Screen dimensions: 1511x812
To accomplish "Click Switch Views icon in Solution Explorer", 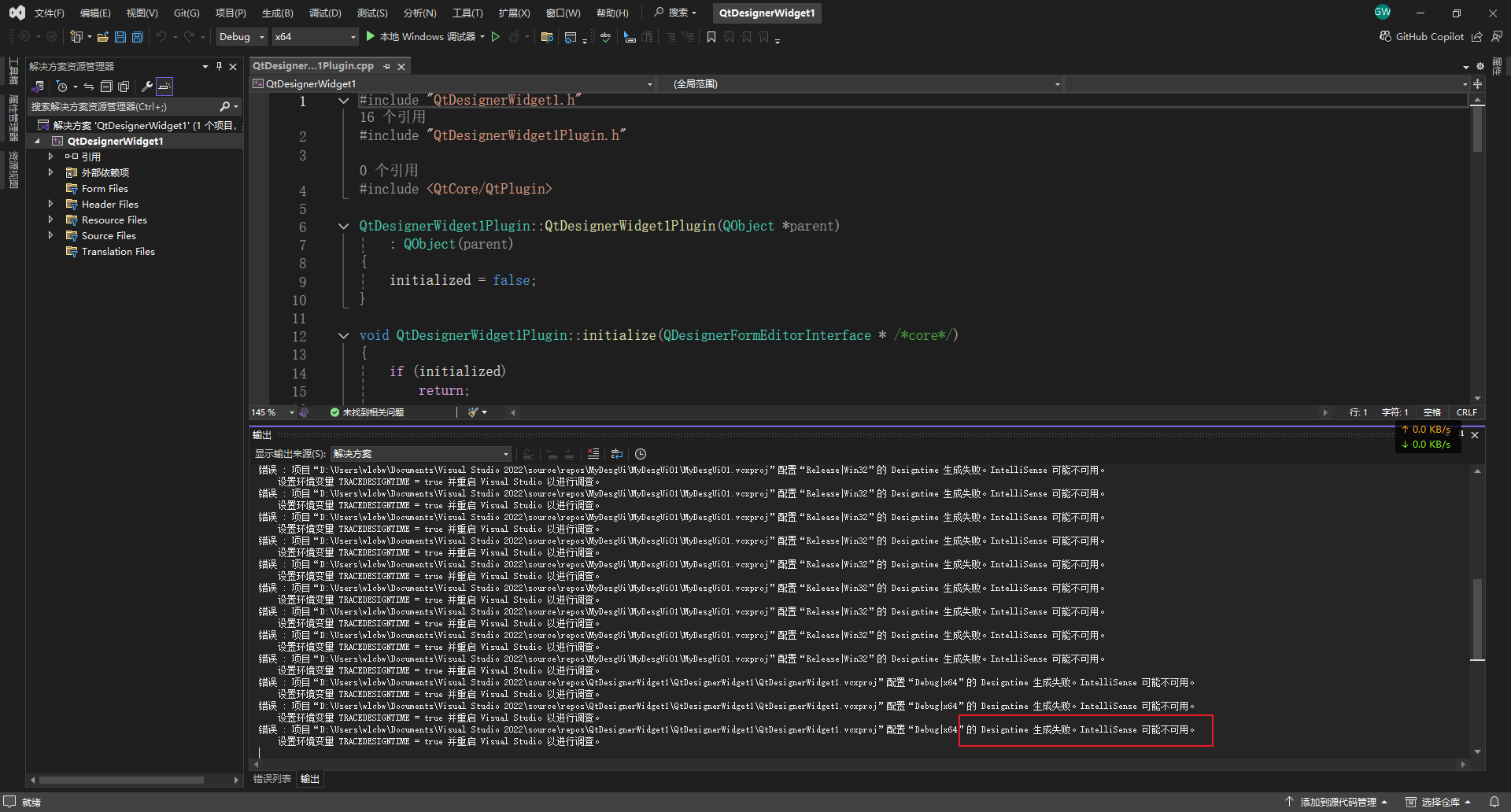I will coord(38,87).
